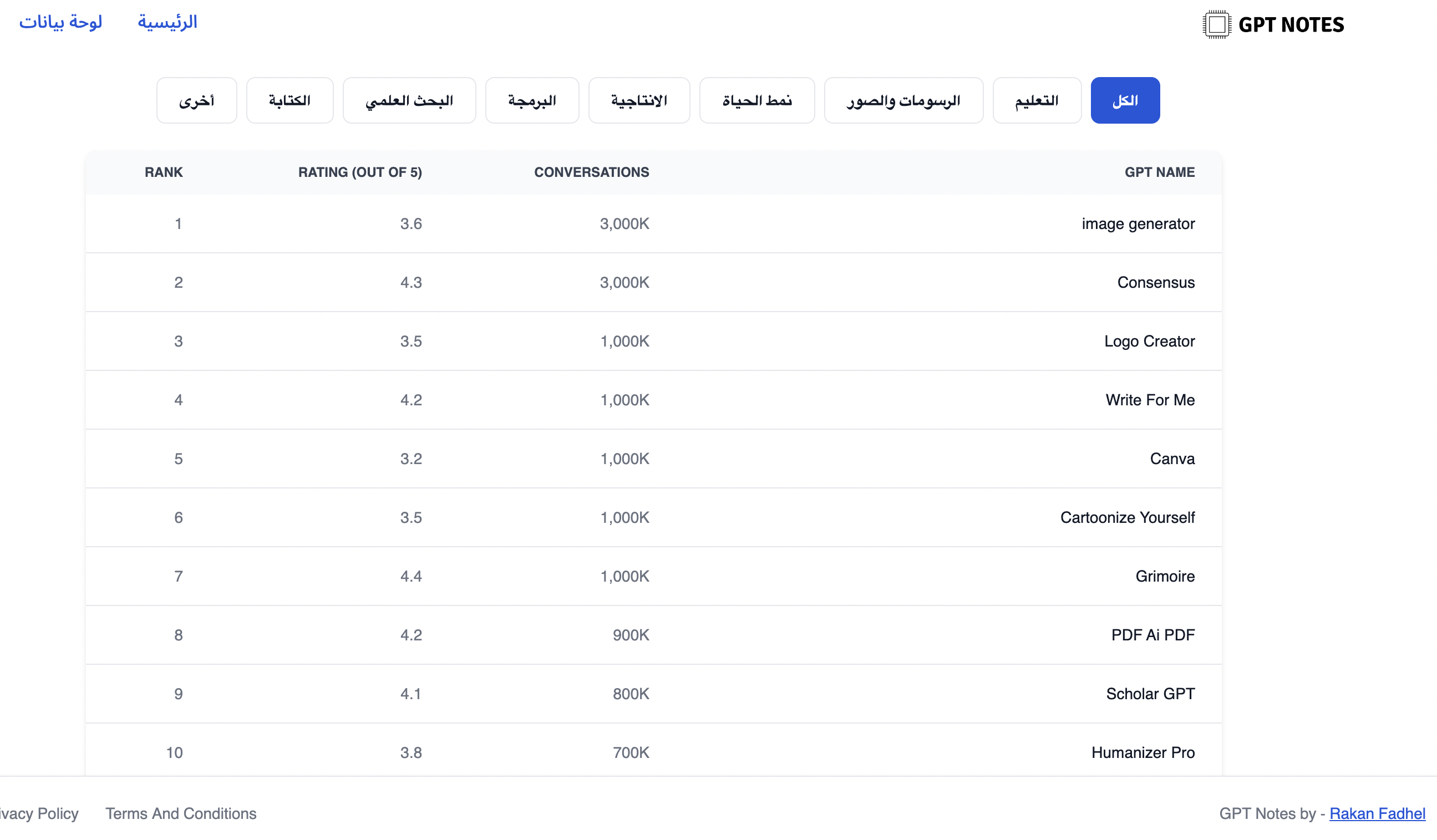Open Rakan Fadhel footer link
The height and width of the screenshot is (840, 1437).
point(1377,813)
